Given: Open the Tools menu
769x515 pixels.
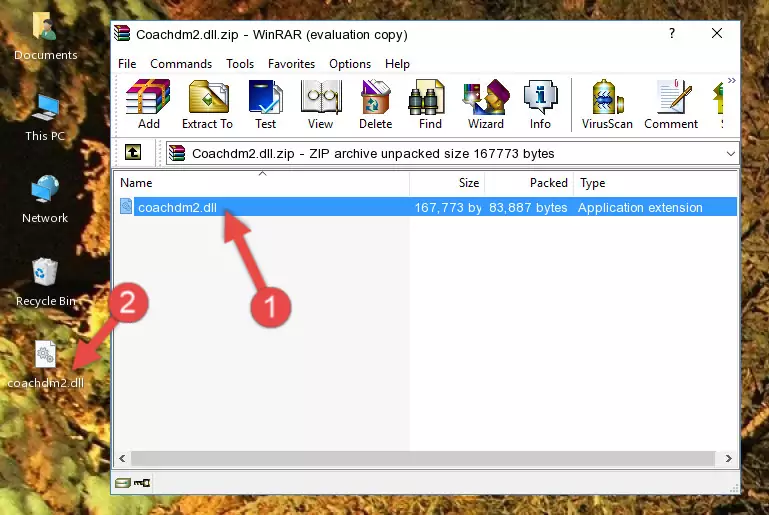Looking at the screenshot, I should click(240, 64).
